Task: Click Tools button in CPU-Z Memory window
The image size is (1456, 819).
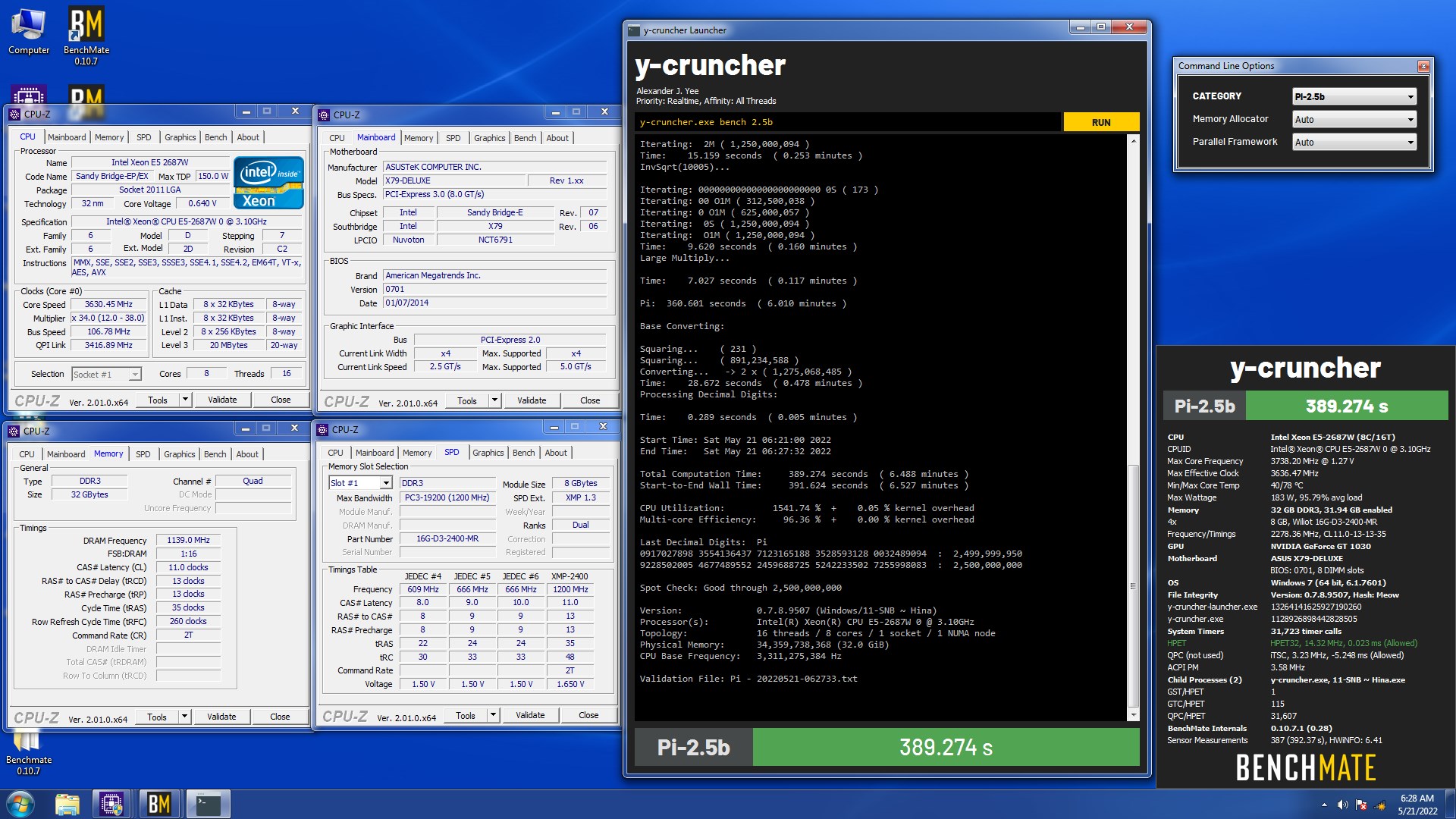Action: [x=157, y=717]
